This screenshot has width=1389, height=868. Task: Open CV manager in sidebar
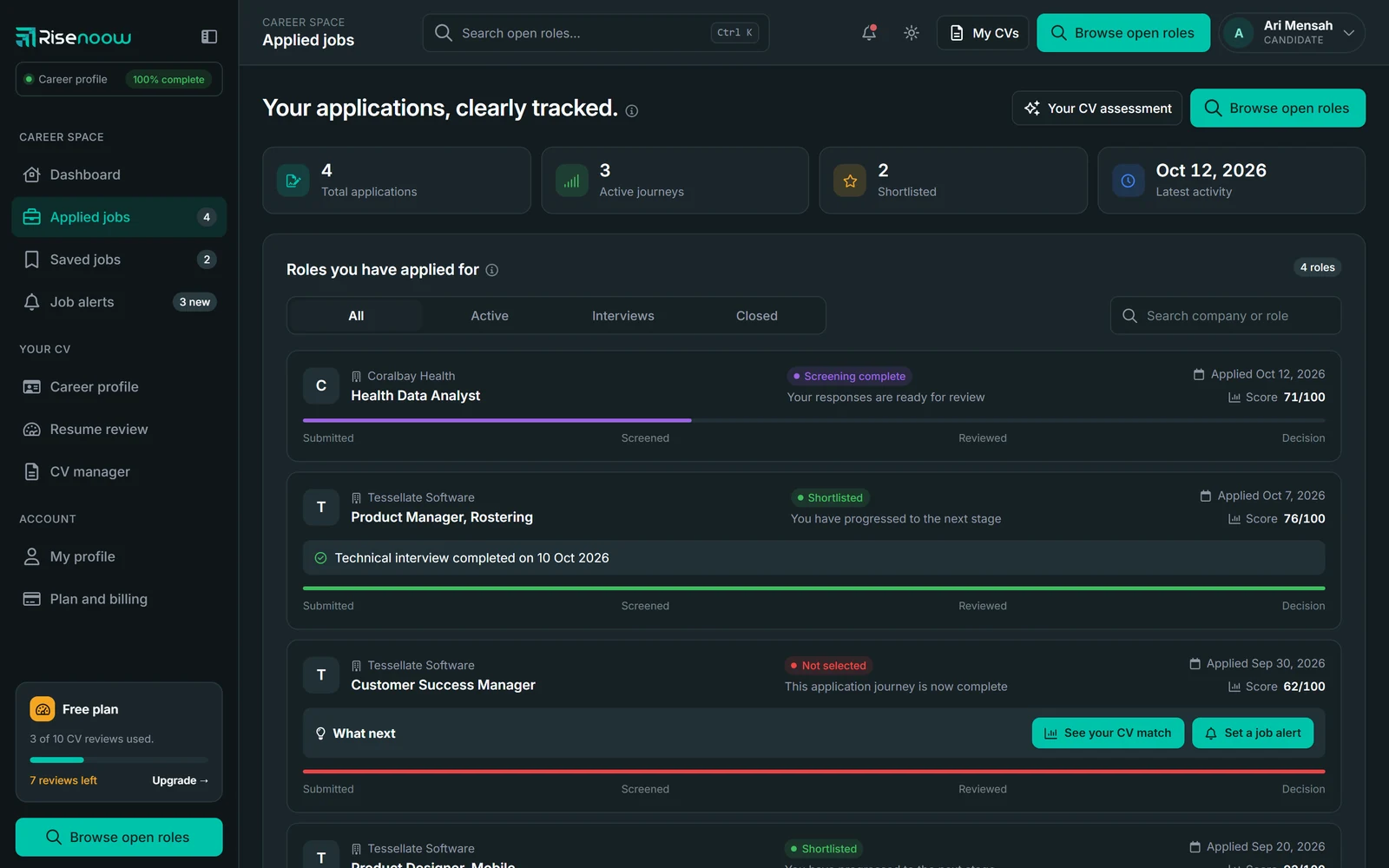pyautogui.click(x=119, y=472)
